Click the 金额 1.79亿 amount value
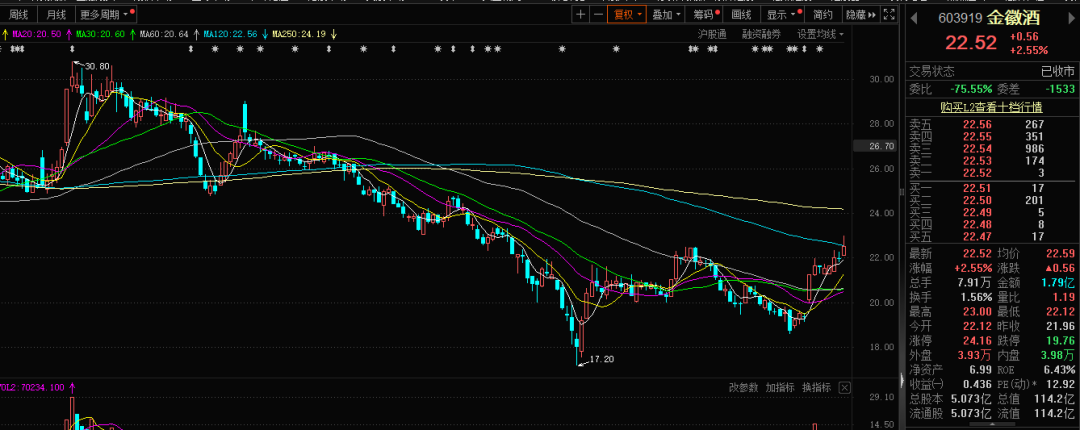 pos(1058,282)
